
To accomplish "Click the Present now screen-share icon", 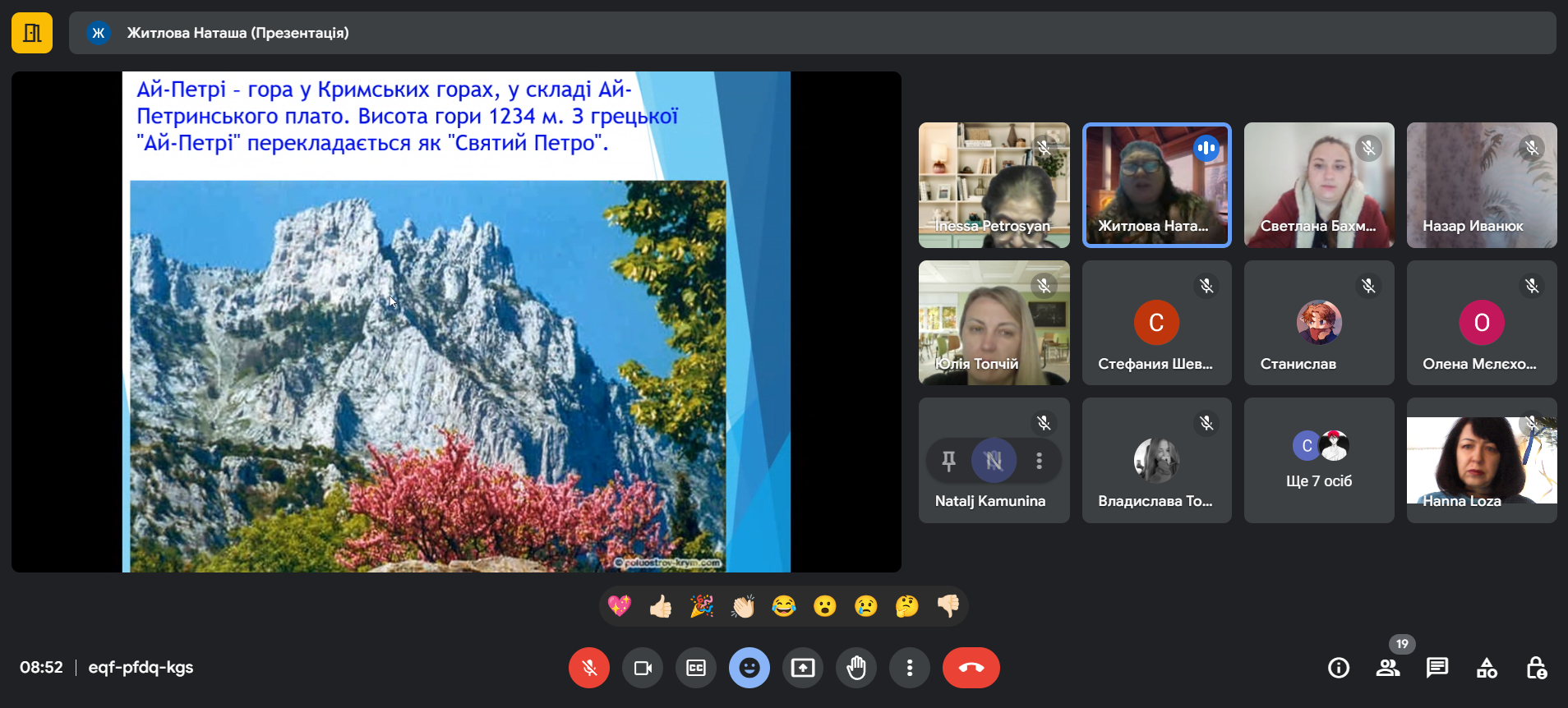I will pyautogui.click(x=802, y=668).
